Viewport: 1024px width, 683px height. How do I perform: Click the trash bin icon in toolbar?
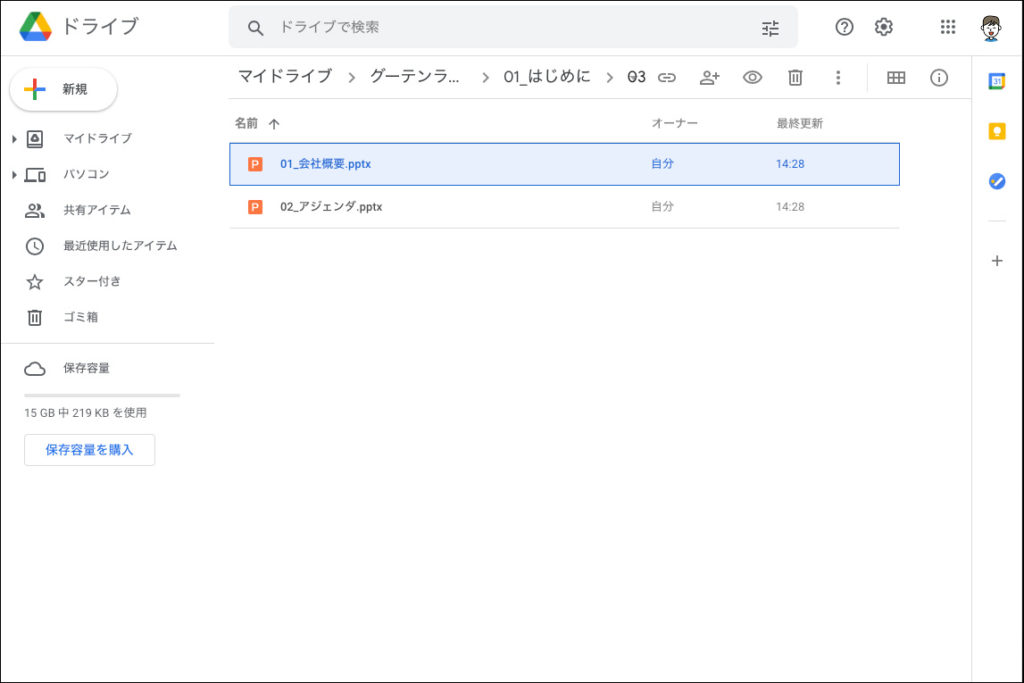795,77
